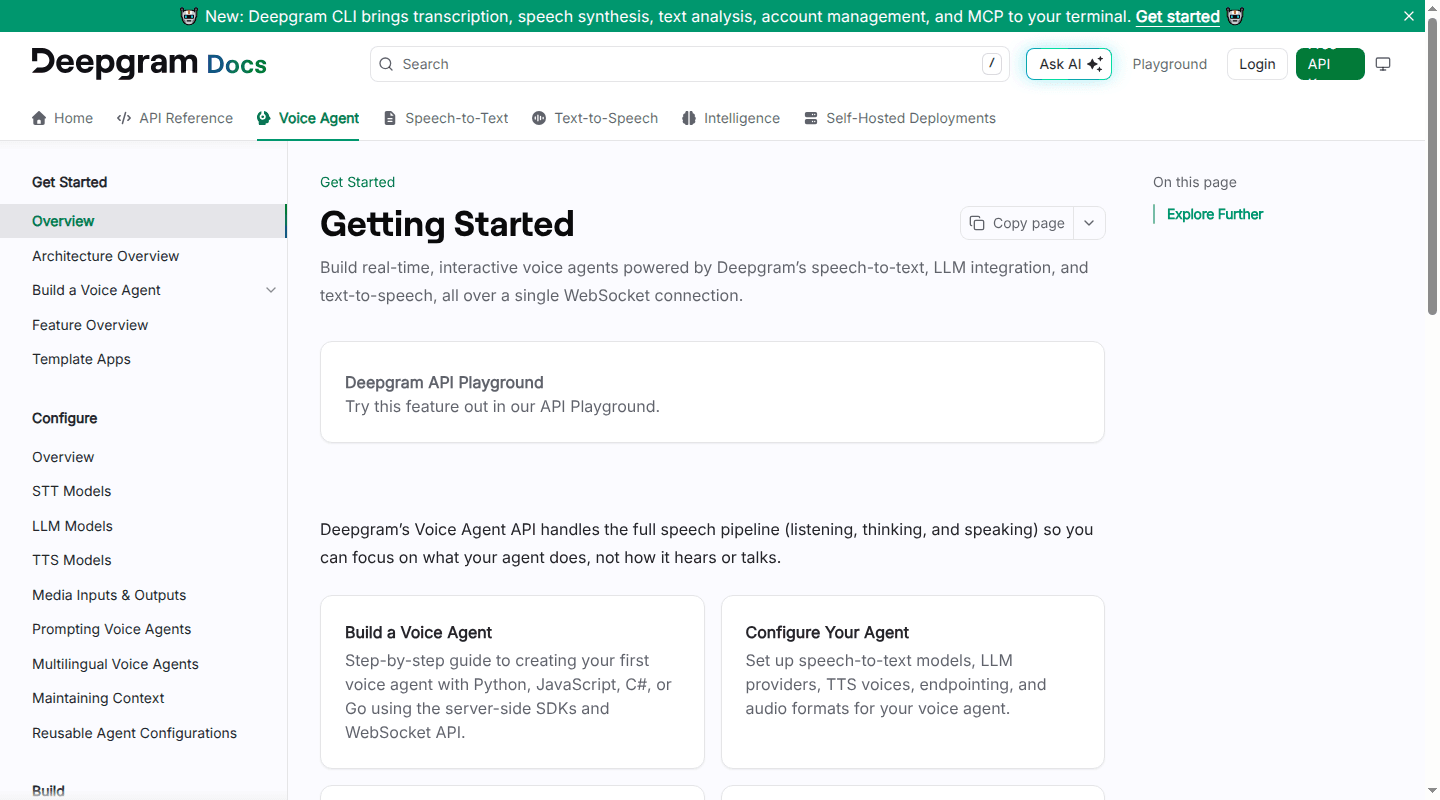Click the Voice Agent tab icon

point(264,118)
